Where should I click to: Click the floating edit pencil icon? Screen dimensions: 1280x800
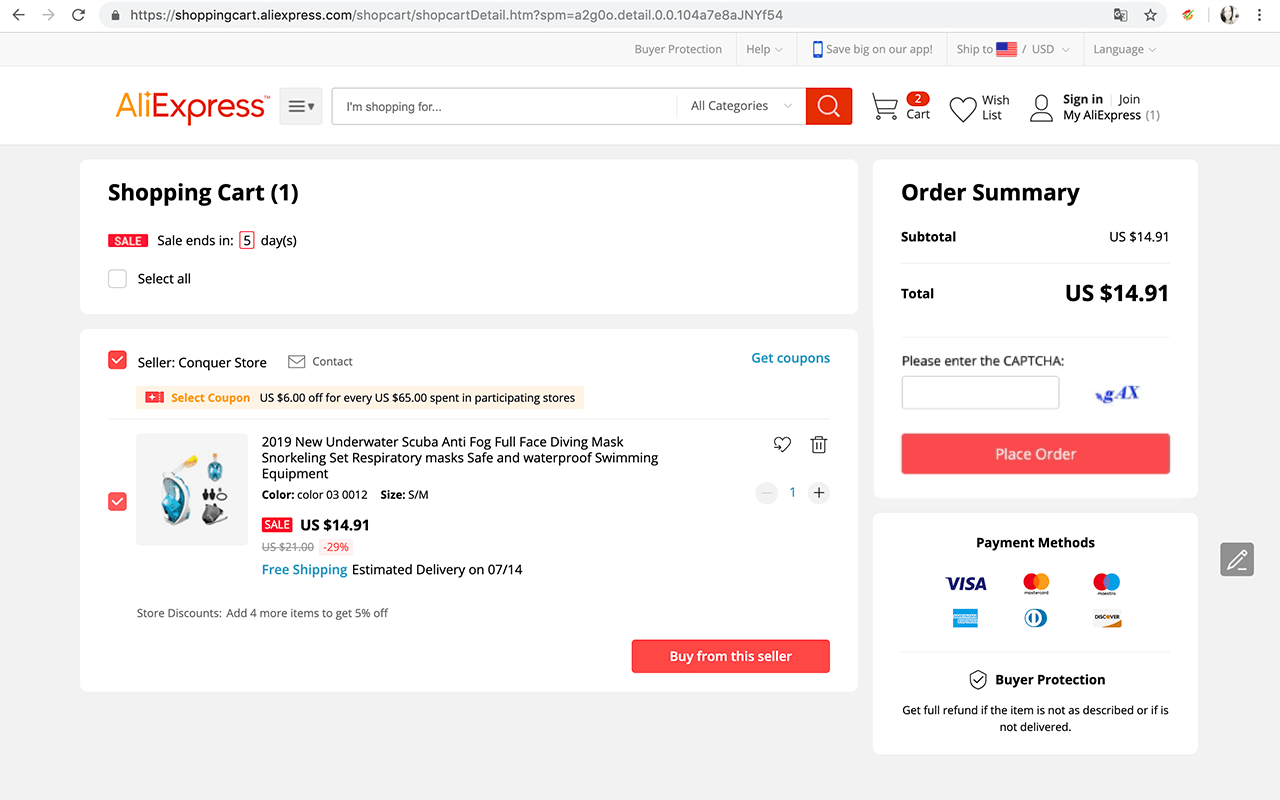pos(1237,559)
